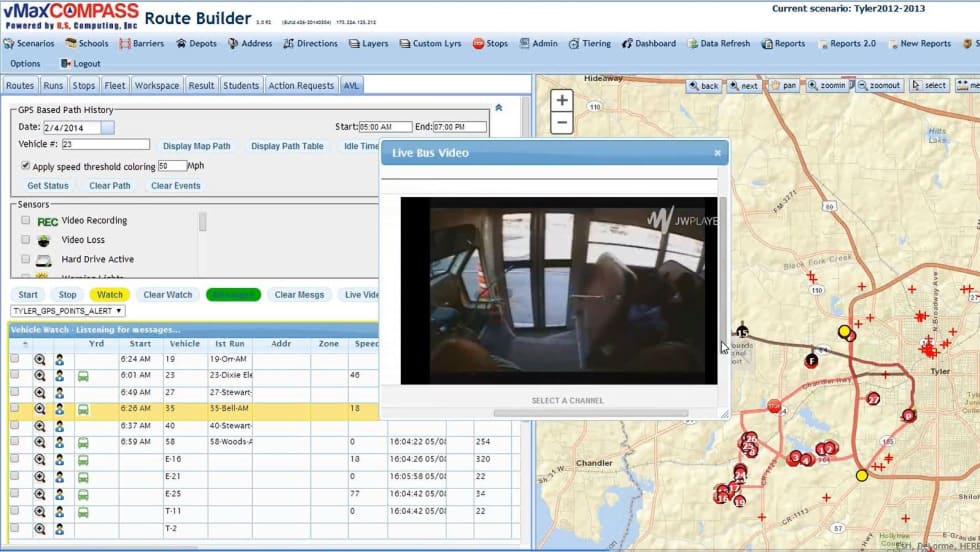This screenshot has width=980, height=552.
Task: Open the Students tab
Action: (x=241, y=86)
